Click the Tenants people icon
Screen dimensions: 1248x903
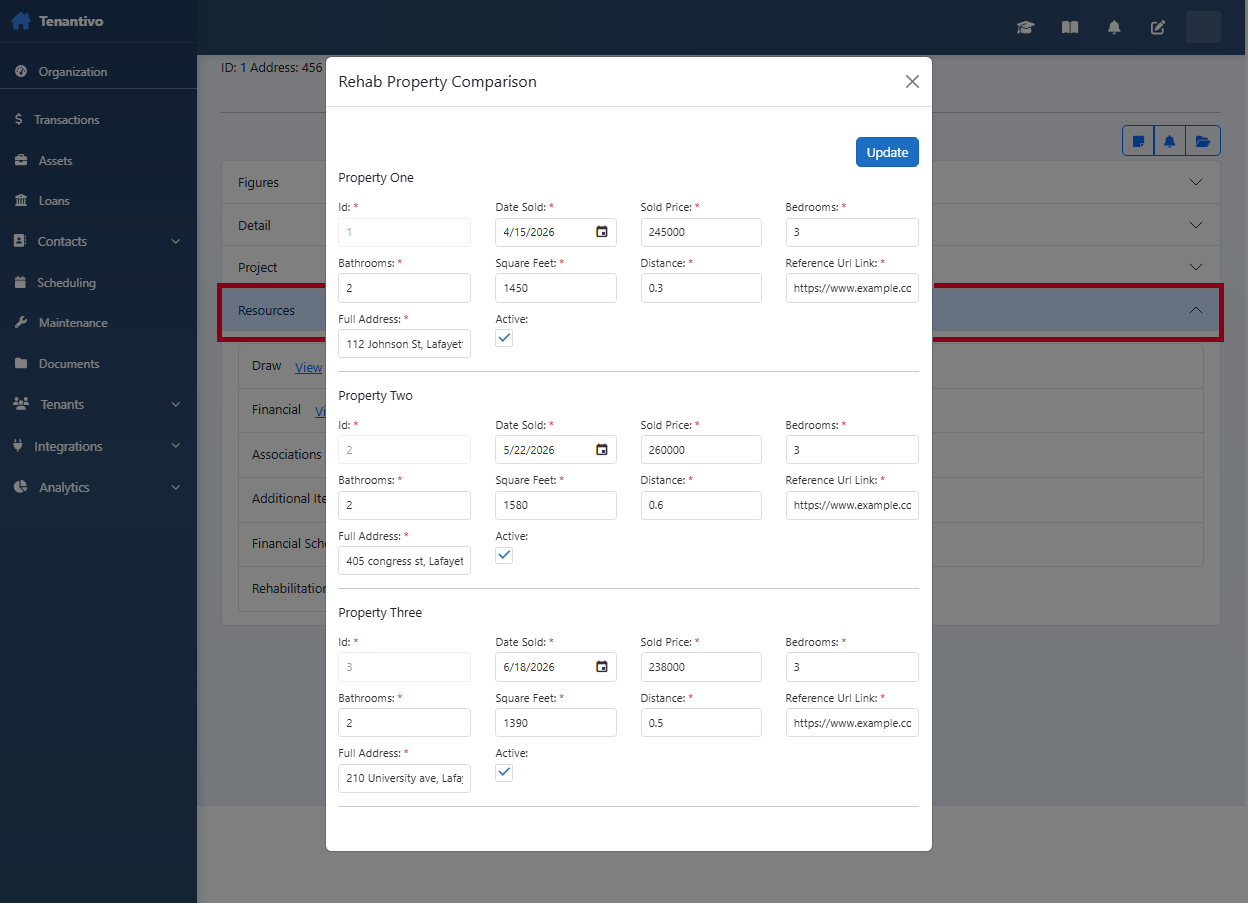tap(21, 405)
